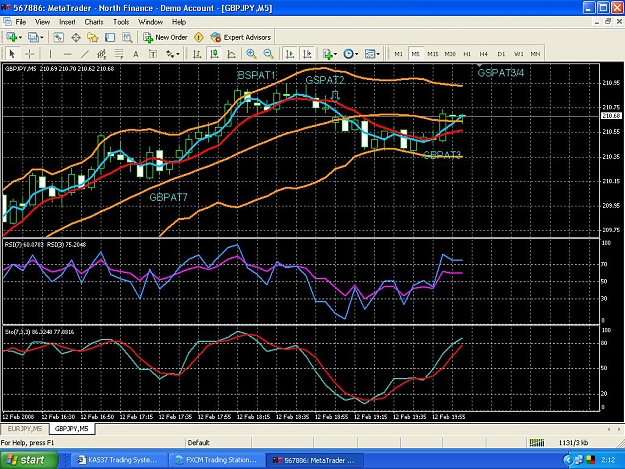Toggle the Terminal window icon
Screen dimensions: 625x469
[110, 37]
